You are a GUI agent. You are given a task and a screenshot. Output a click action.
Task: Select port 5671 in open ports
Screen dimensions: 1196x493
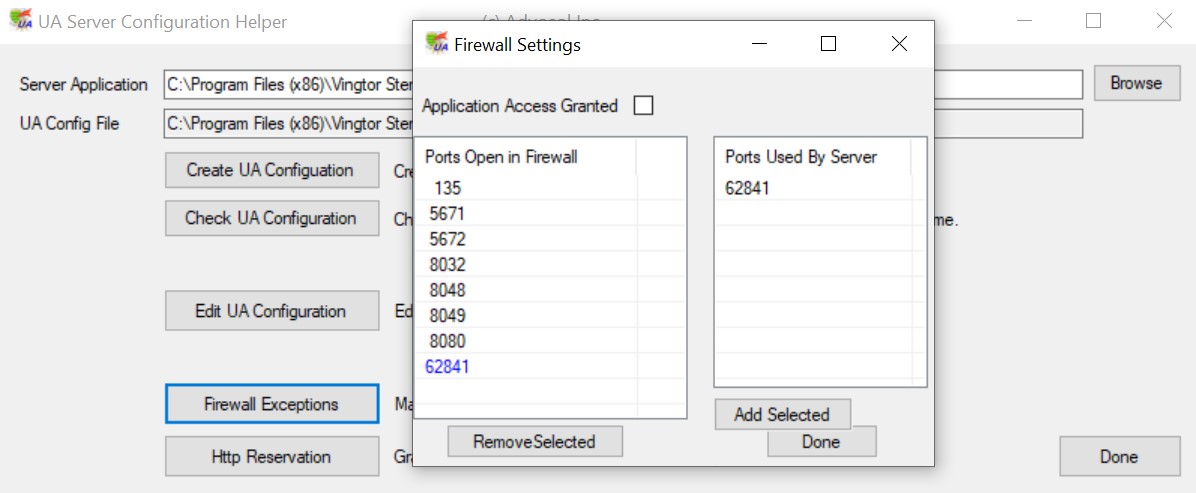coord(447,213)
